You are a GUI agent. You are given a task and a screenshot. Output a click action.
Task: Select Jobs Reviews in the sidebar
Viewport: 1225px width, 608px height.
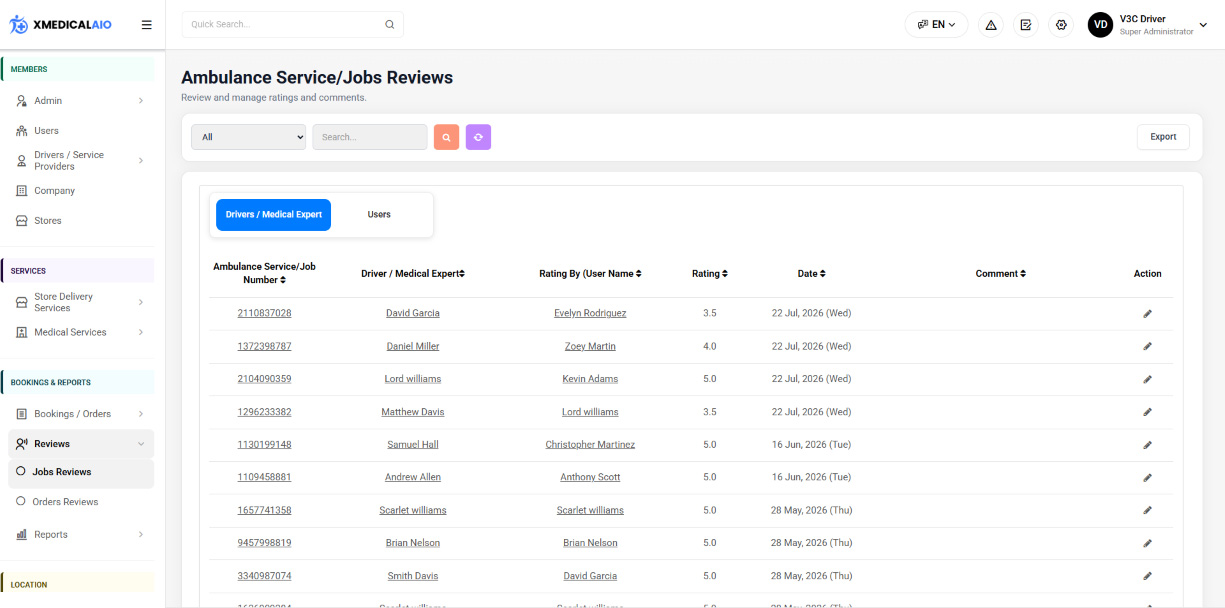coord(61,472)
